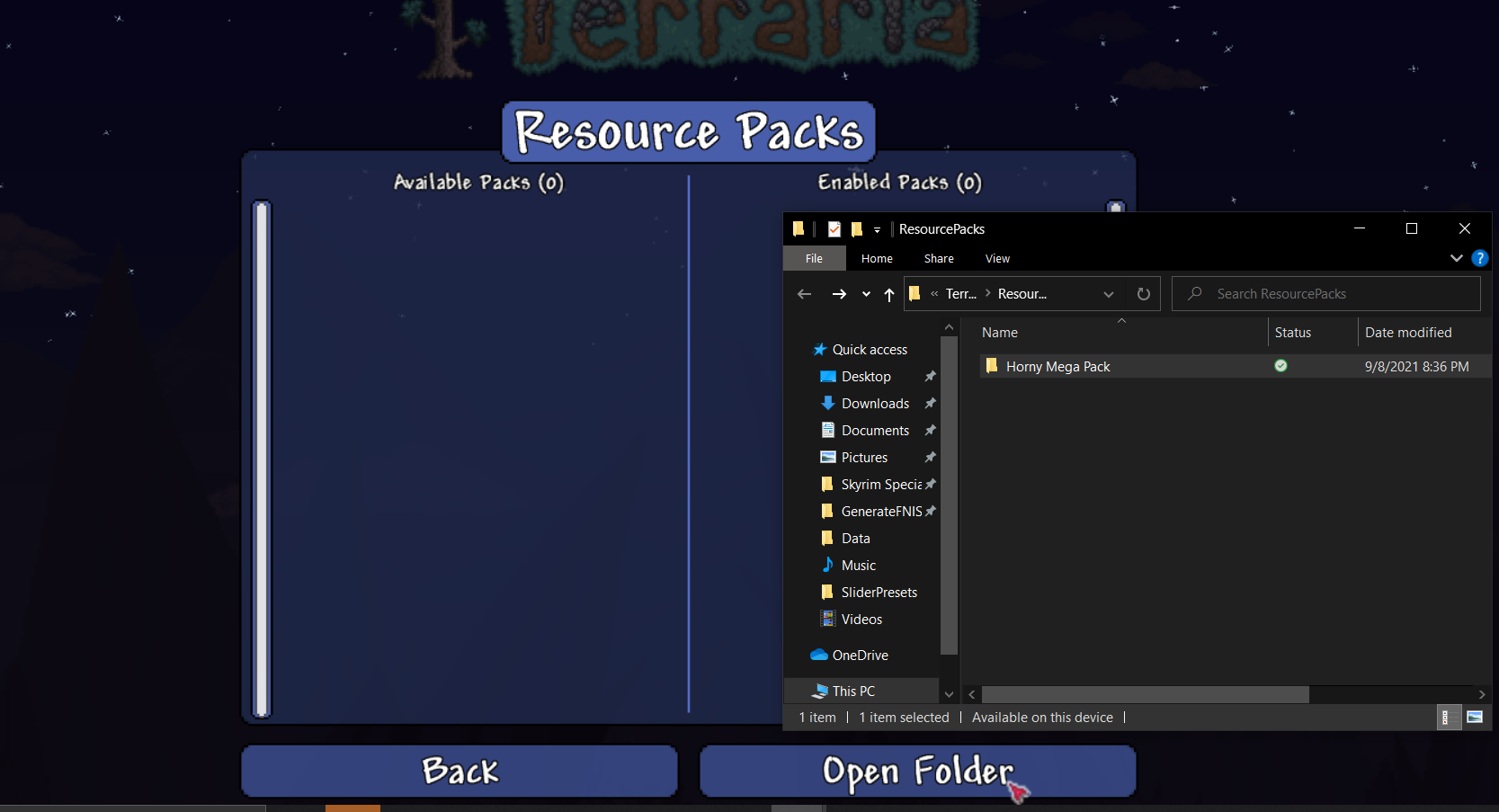Click the address bar folder icon
1499x812 pixels.
915,293
